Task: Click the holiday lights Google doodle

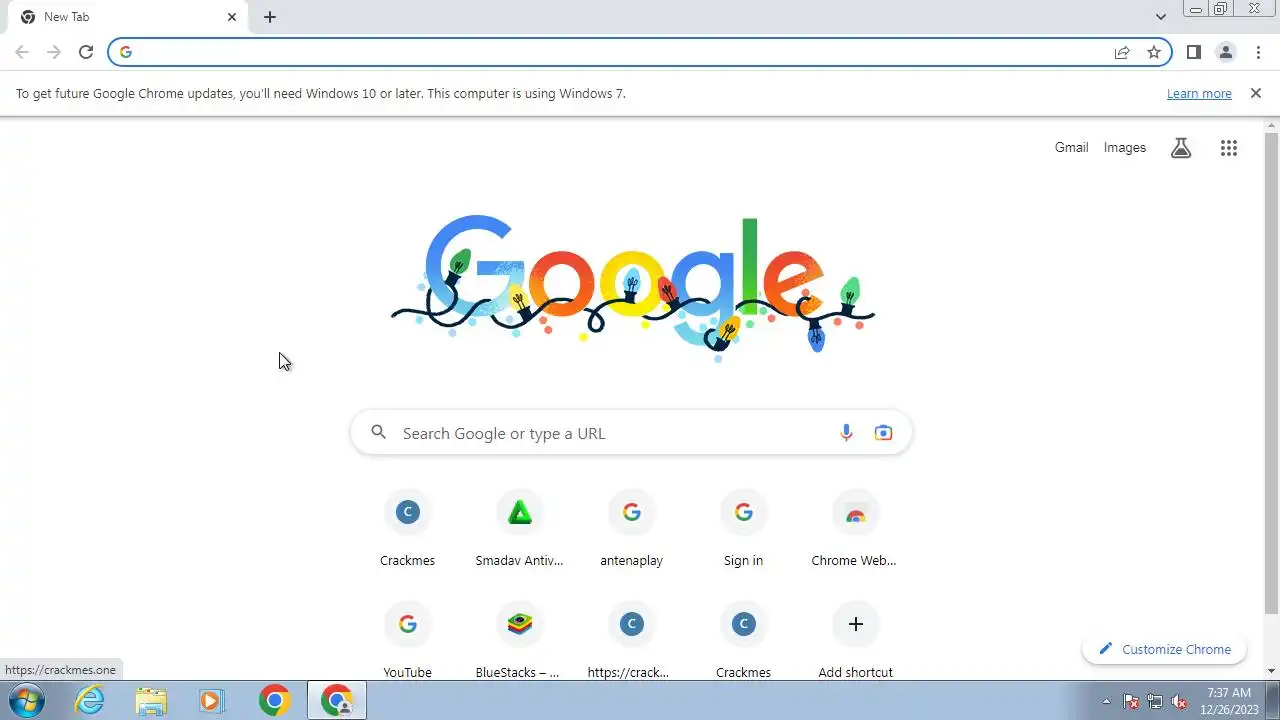Action: 633,286
